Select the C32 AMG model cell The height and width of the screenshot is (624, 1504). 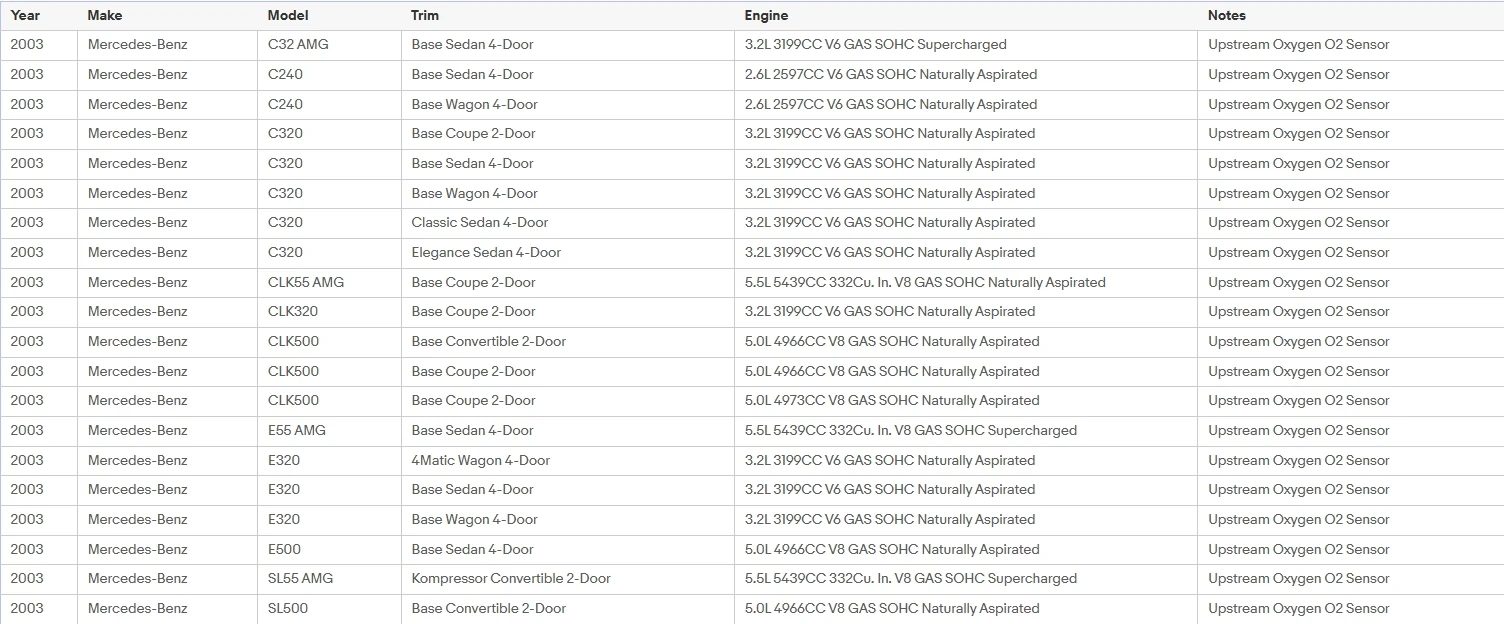(329, 45)
